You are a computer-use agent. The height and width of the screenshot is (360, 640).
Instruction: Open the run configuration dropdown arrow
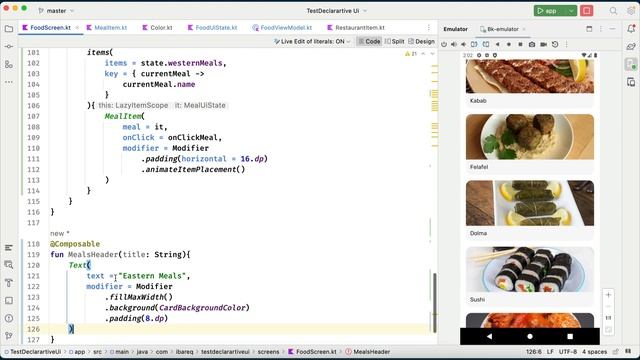pyautogui.click(x=571, y=11)
